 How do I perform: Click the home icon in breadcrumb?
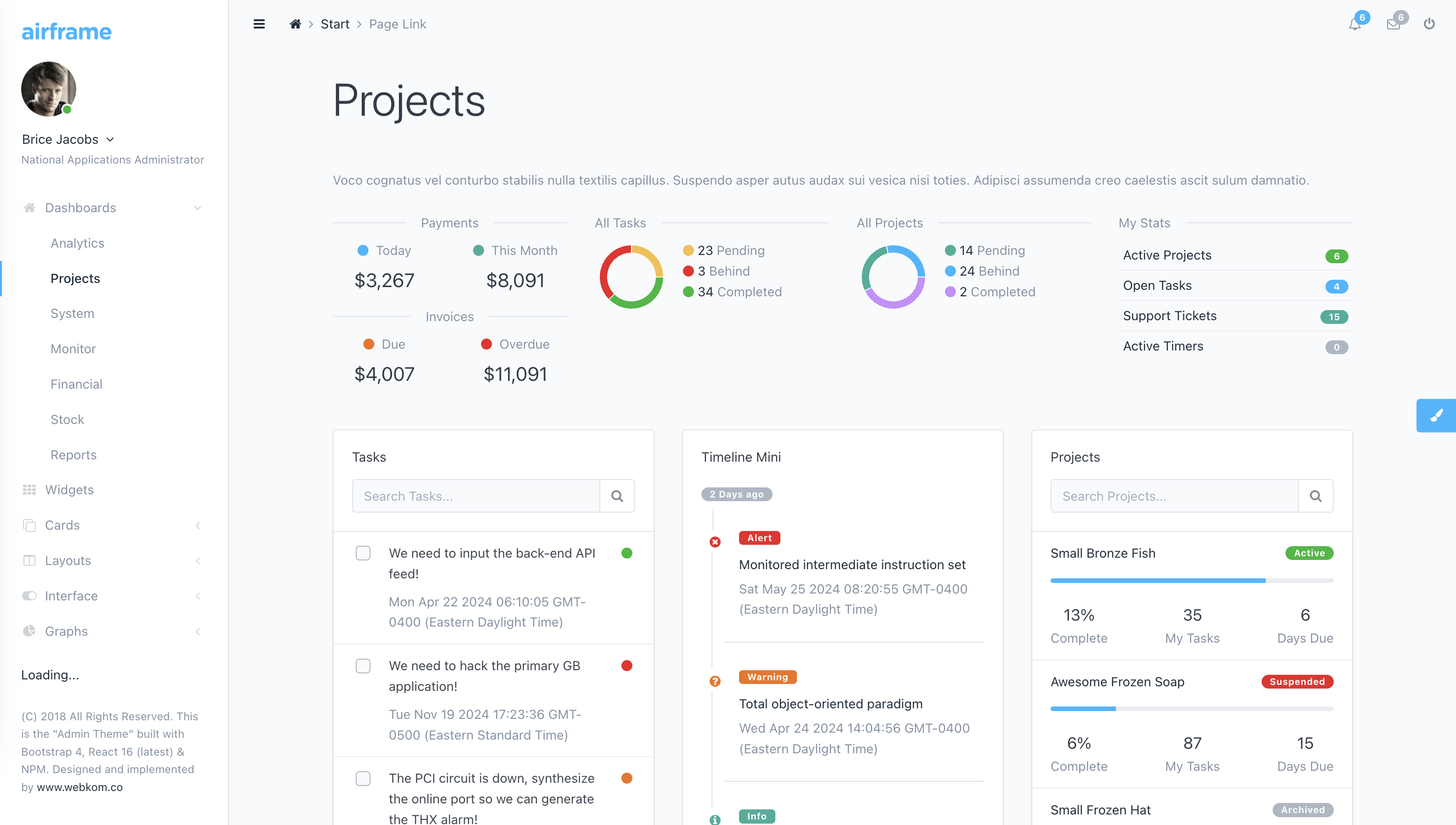[x=295, y=24]
